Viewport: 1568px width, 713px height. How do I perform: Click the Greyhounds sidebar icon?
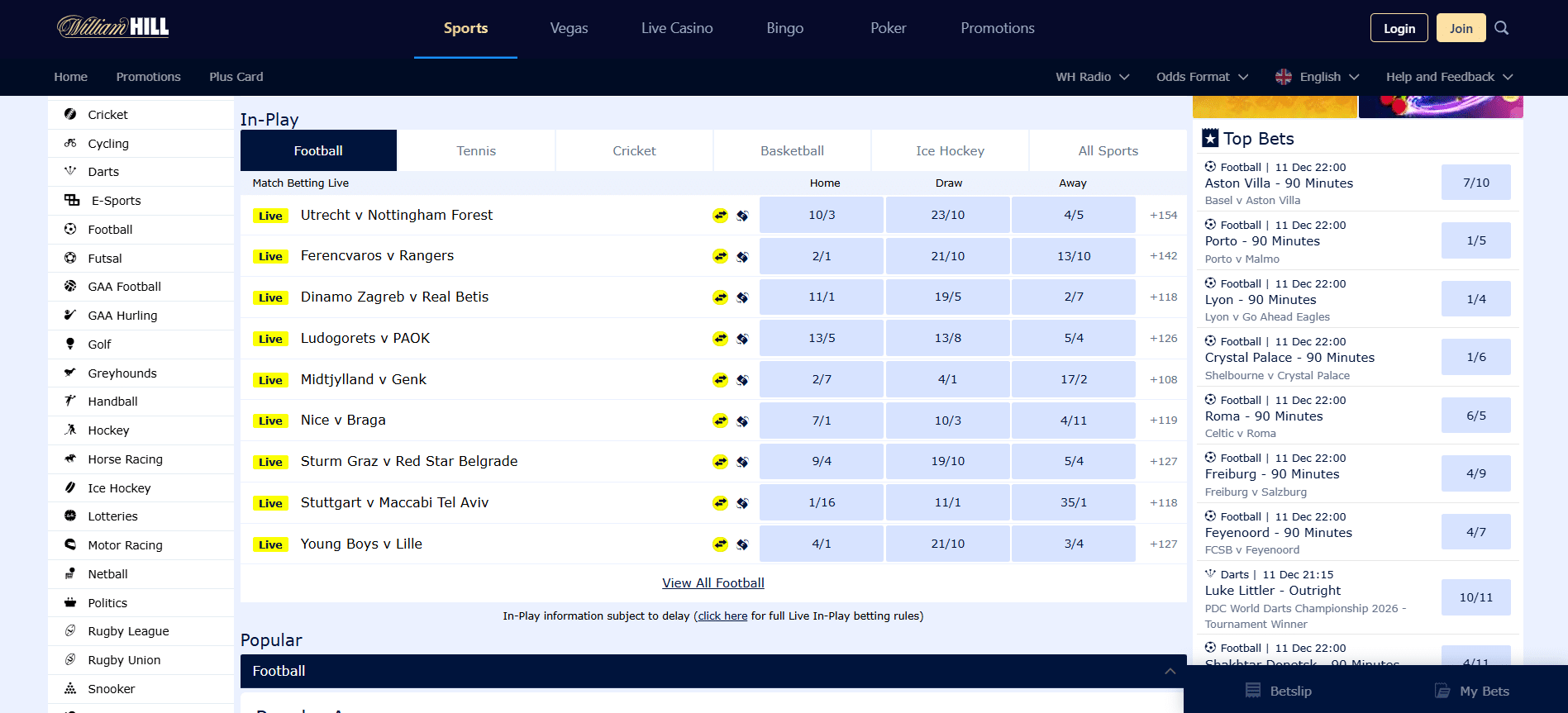[x=70, y=373]
